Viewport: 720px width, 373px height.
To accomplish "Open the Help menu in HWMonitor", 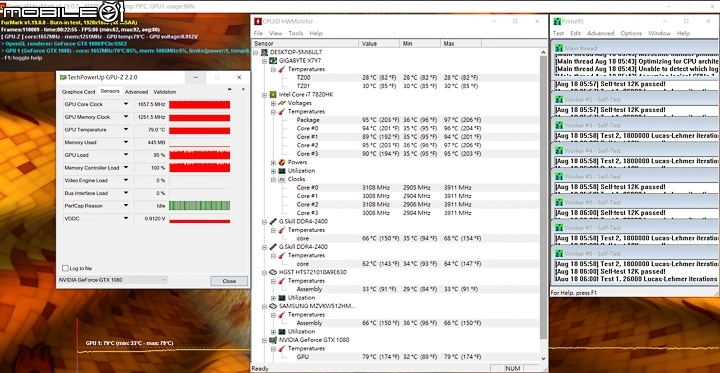I will pyautogui.click(x=316, y=33).
